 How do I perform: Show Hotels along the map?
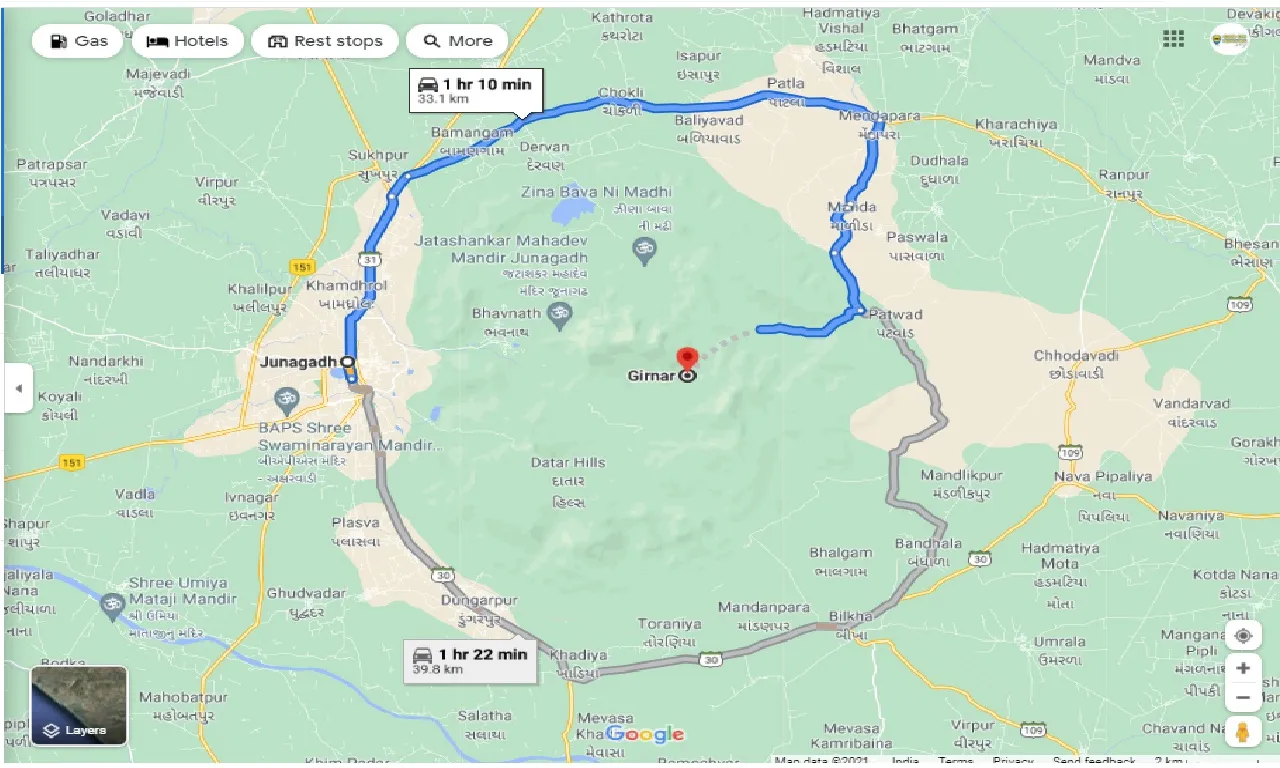(x=187, y=41)
